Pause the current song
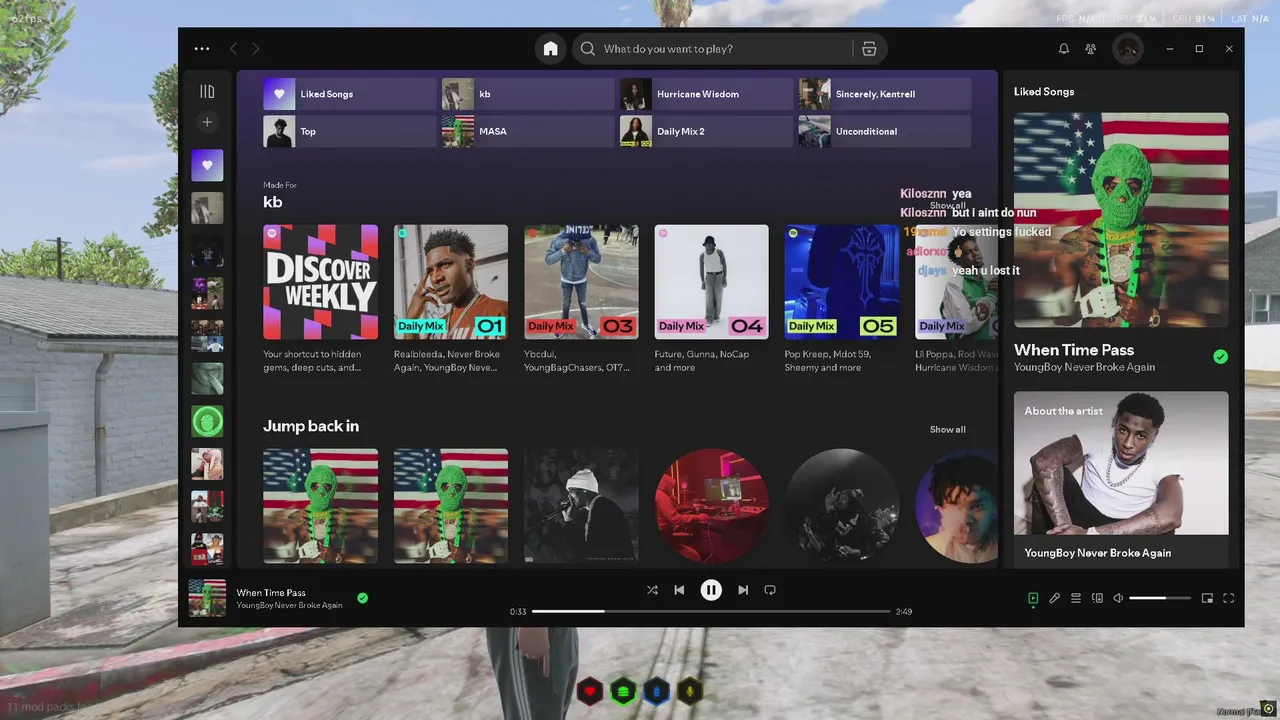Viewport: 1280px width, 720px height. click(711, 590)
